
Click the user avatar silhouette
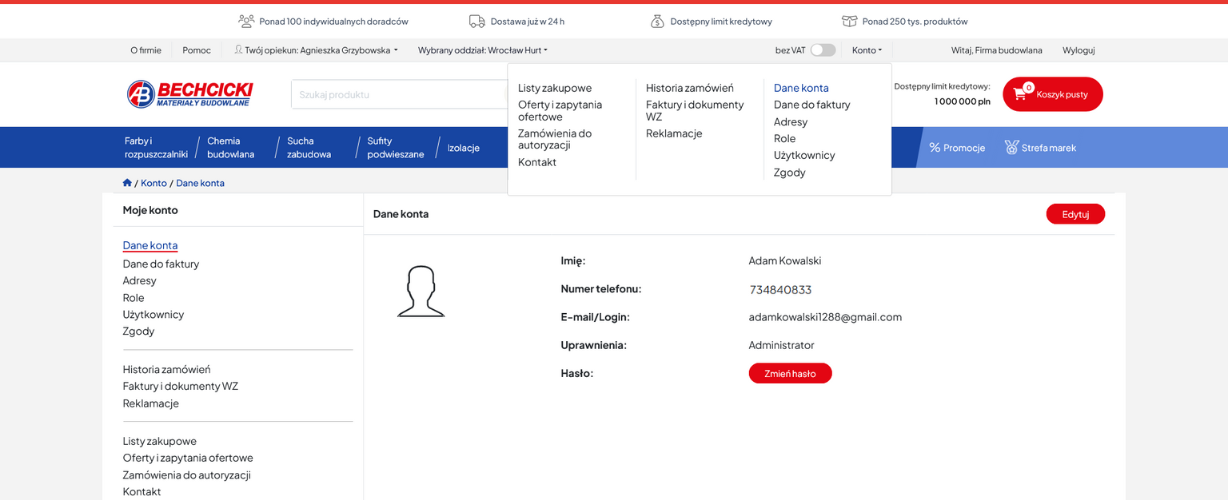click(421, 291)
